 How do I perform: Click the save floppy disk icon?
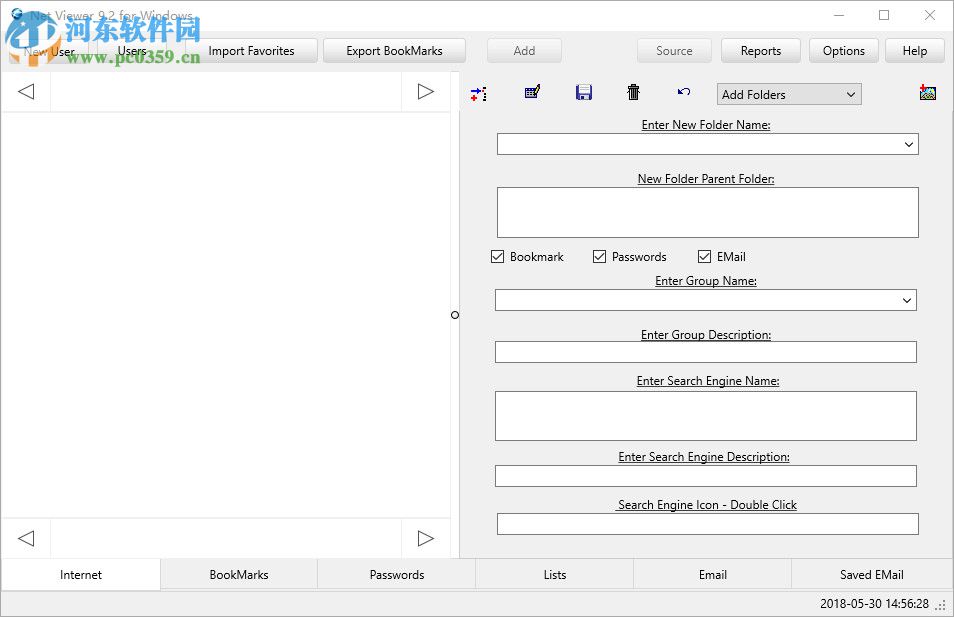coord(583,92)
